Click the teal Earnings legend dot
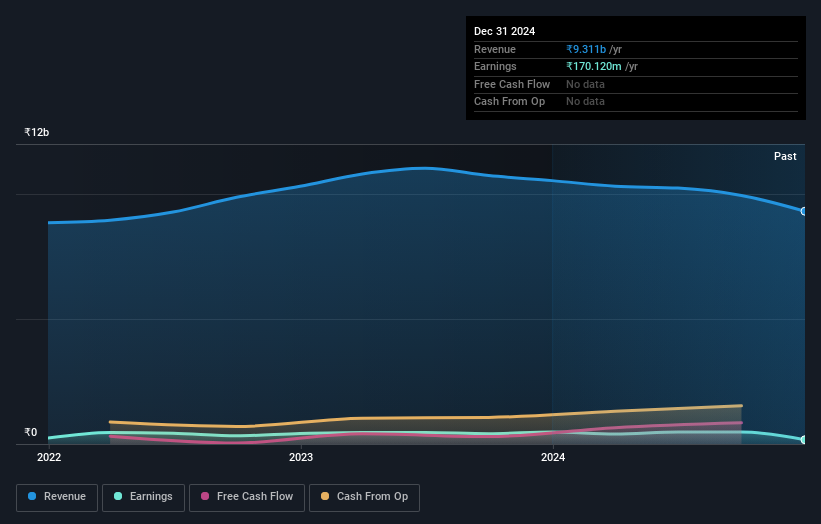 [x=118, y=496]
